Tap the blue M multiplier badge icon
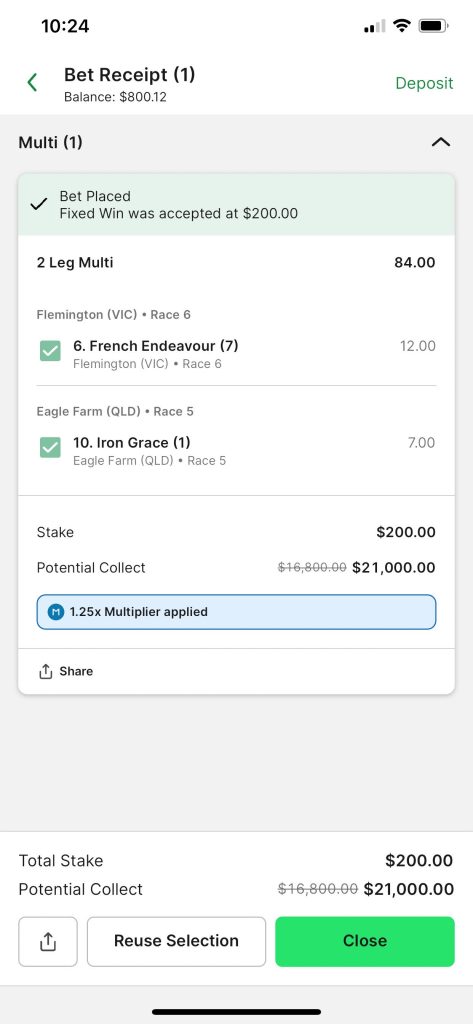The width and height of the screenshot is (473, 1024). 57,612
